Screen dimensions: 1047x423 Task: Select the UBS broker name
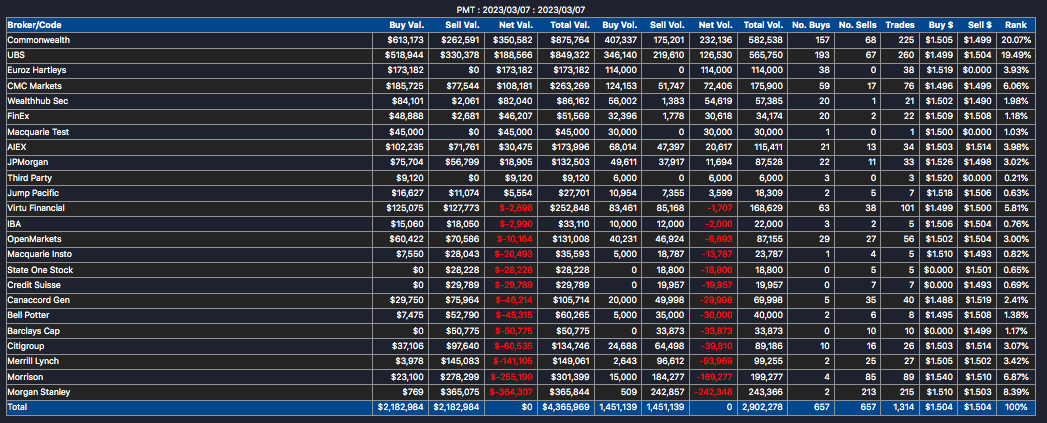click(16, 55)
